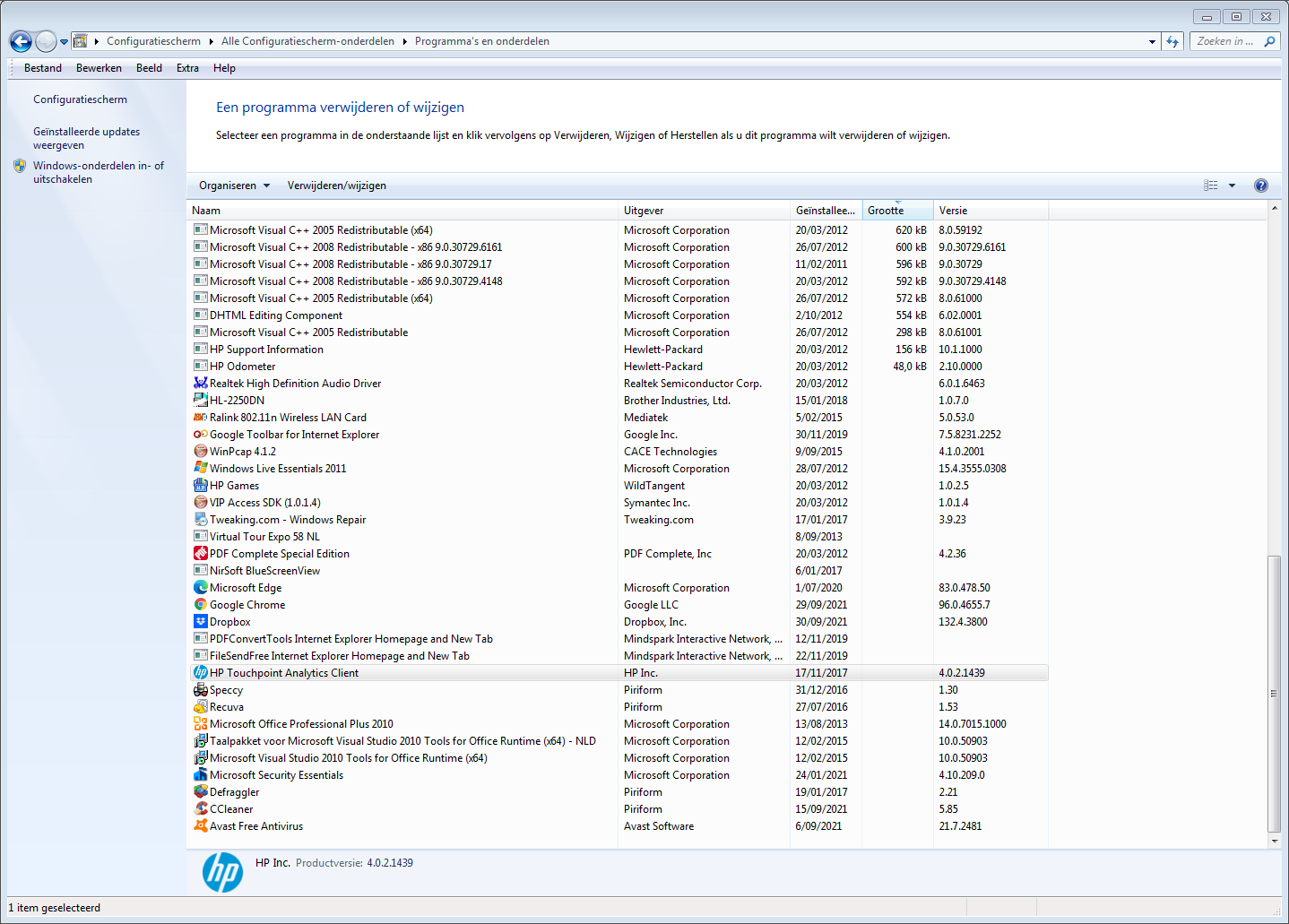Expand the Configuratiescherm breadcrumb arrow
Screen dimensions: 1289x924
click(212, 41)
